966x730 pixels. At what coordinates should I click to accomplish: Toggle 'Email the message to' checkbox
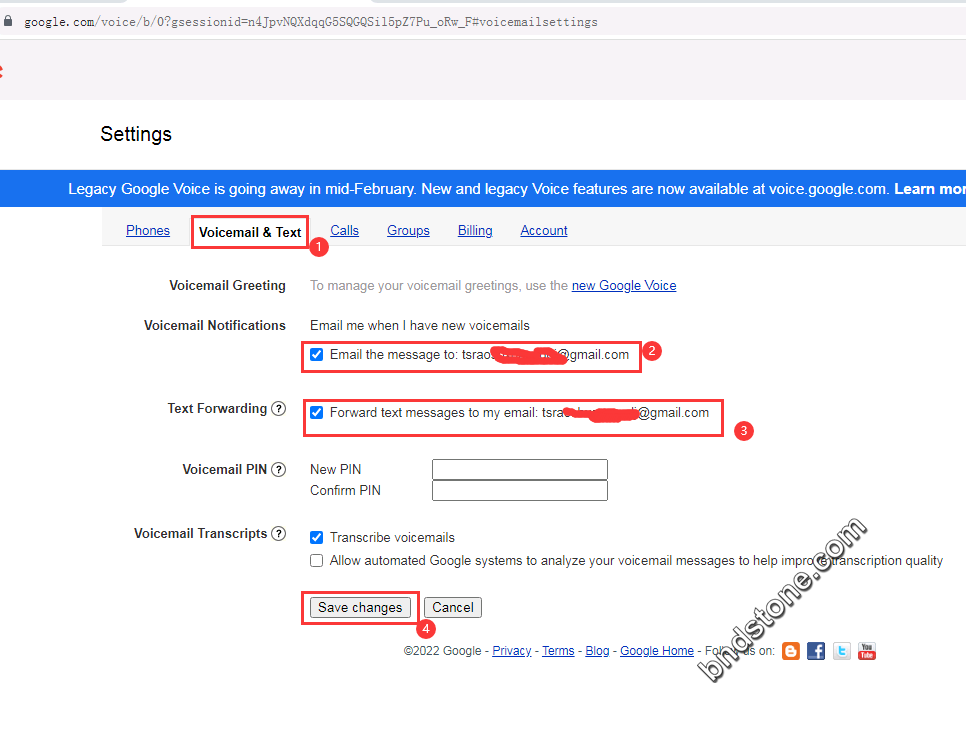coord(317,354)
